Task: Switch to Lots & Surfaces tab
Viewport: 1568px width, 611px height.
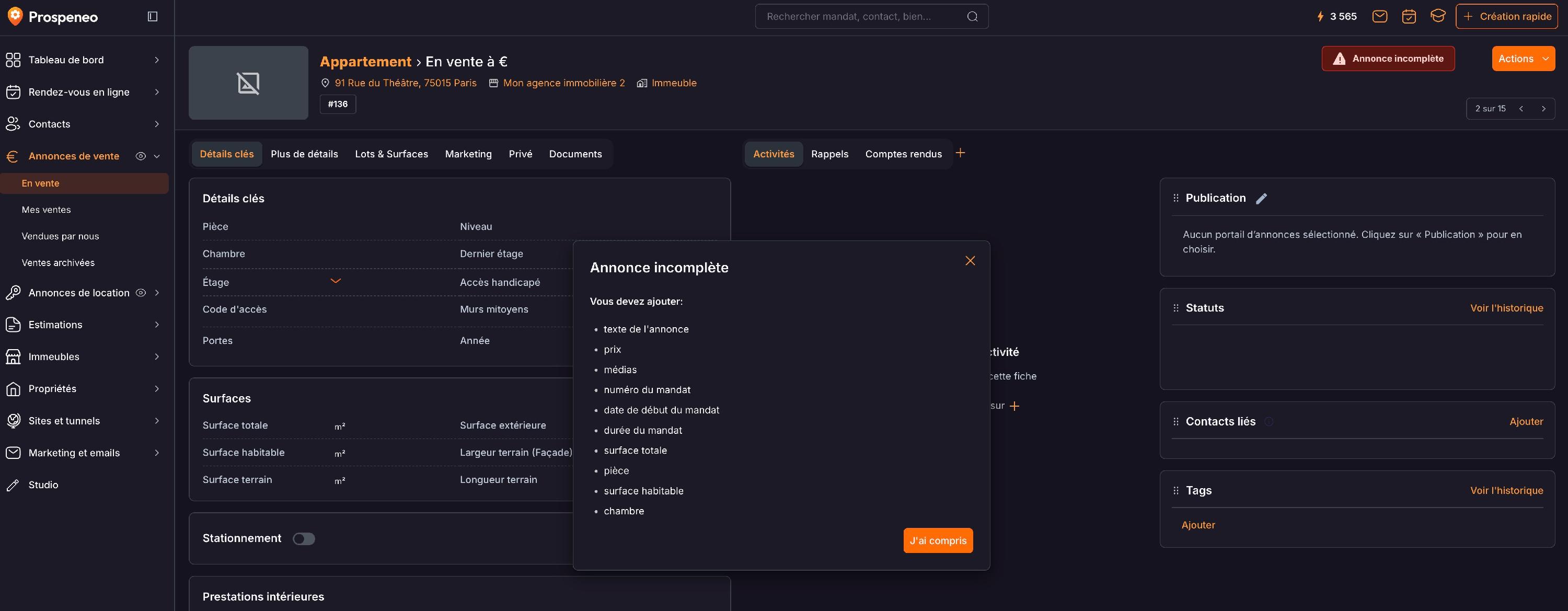Action: 391,154
